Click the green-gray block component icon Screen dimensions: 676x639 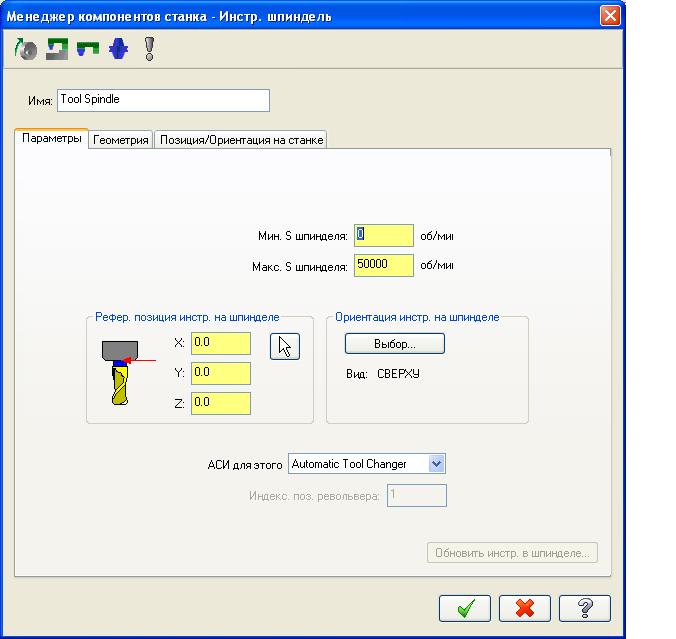[57, 49]
